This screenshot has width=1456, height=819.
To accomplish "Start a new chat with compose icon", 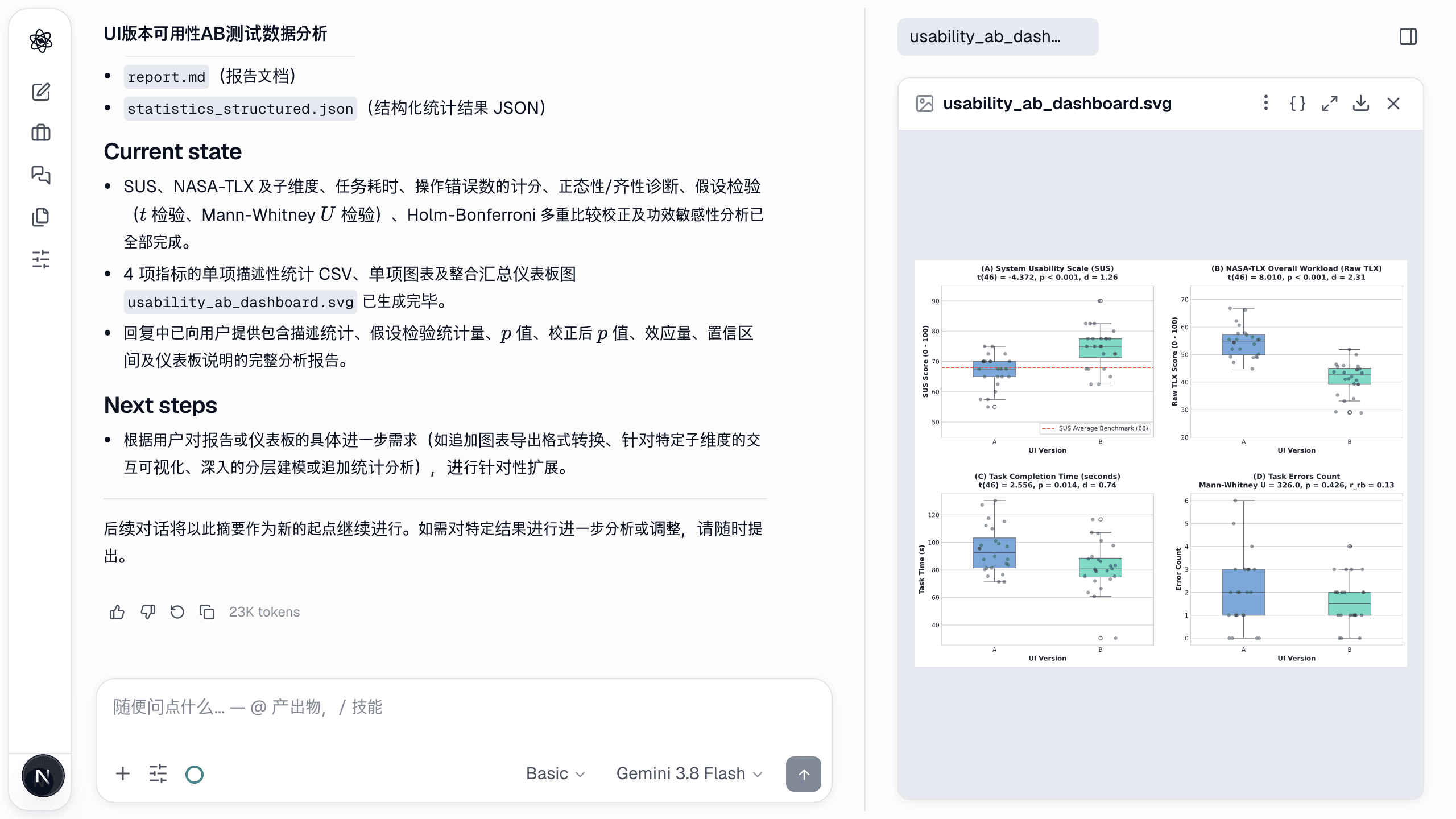I will pyautogui.click(x=41, y=92).
